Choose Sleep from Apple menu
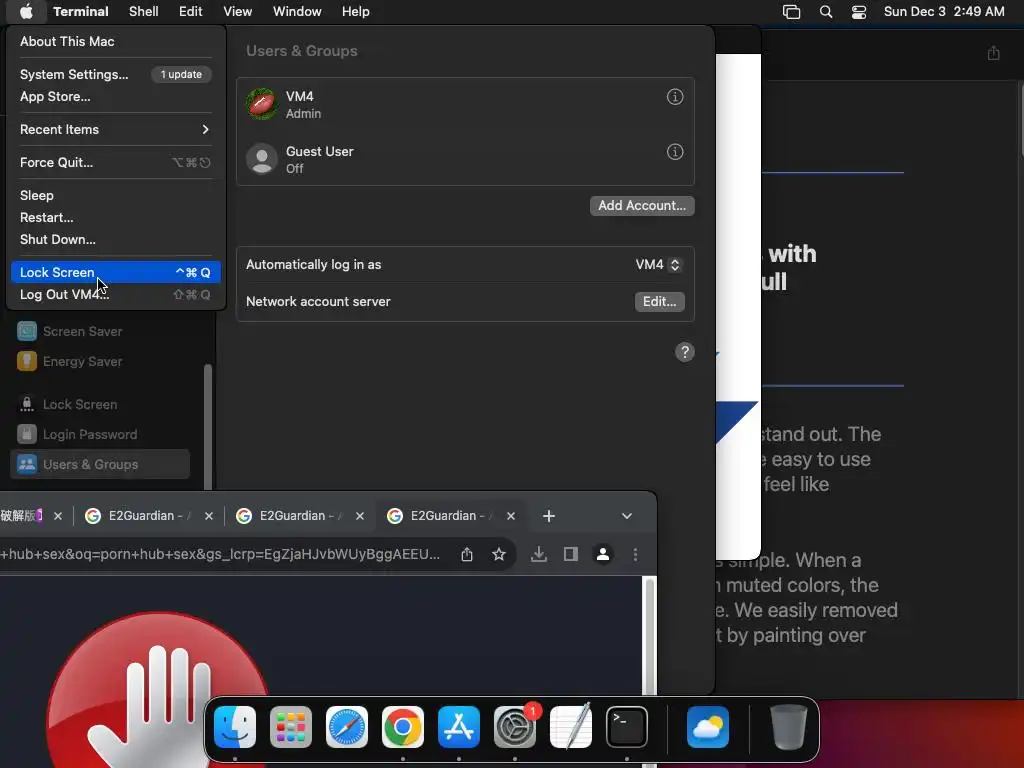This screenshot has height=768, width=1024. point(116,195)
